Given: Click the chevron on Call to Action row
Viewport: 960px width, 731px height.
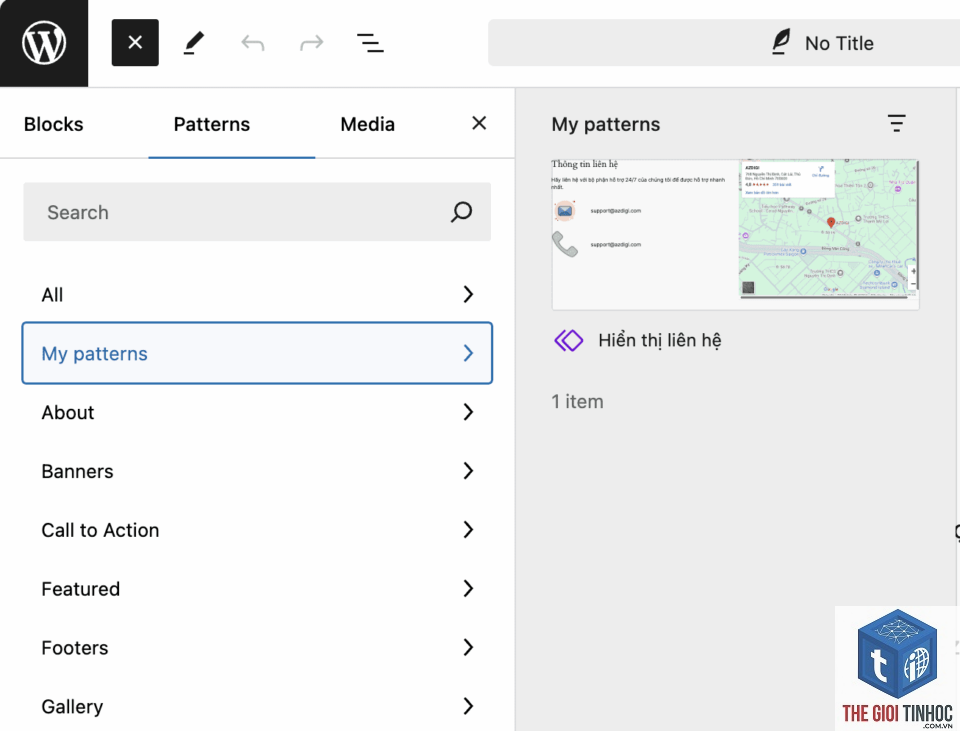Looking at the screenshot, I should pyautogui.click(x=468, y=530).
